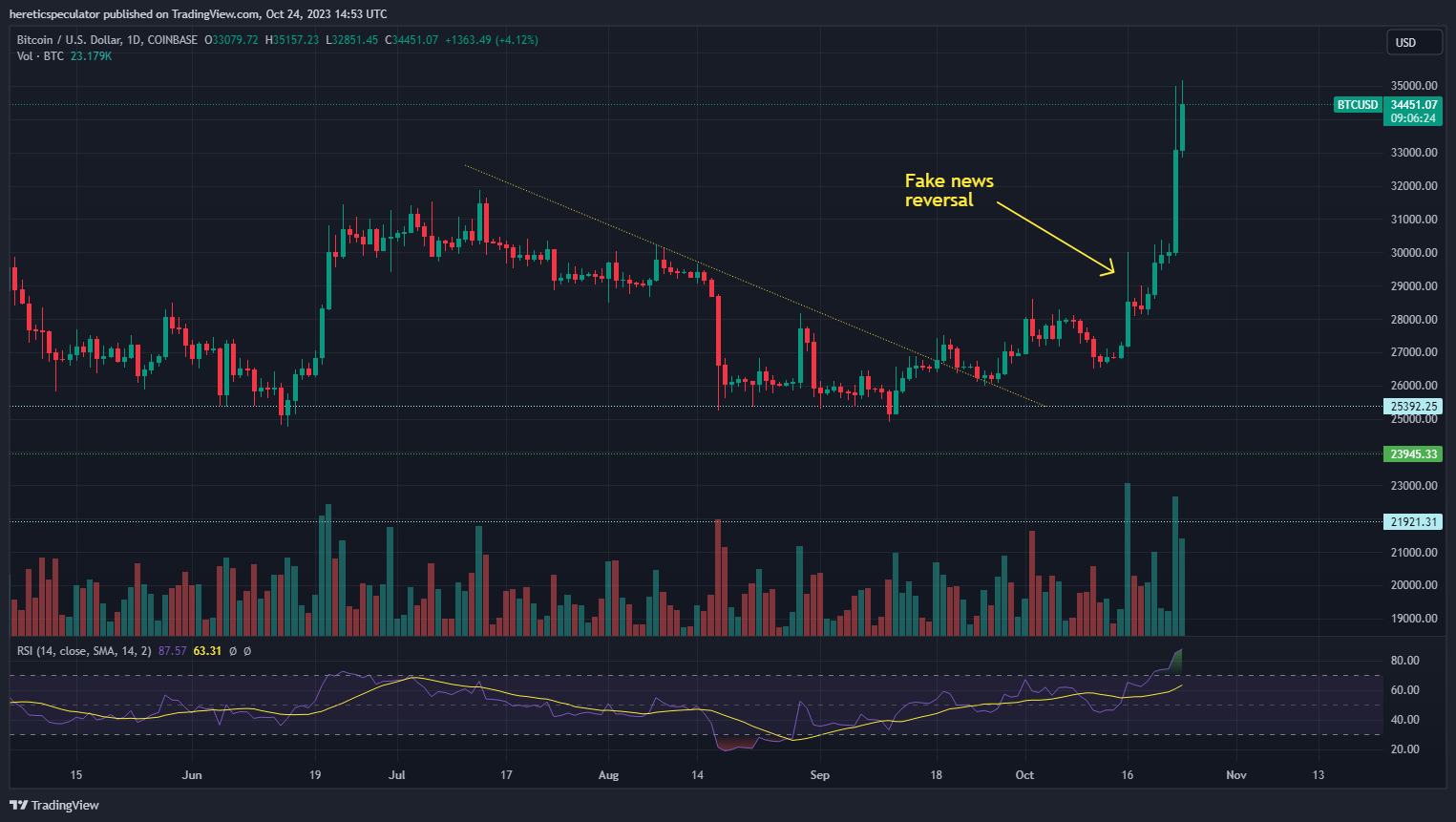Click the countdown timer 09:06:24
The image size is (1456, 822).
tap(1413, 118)
